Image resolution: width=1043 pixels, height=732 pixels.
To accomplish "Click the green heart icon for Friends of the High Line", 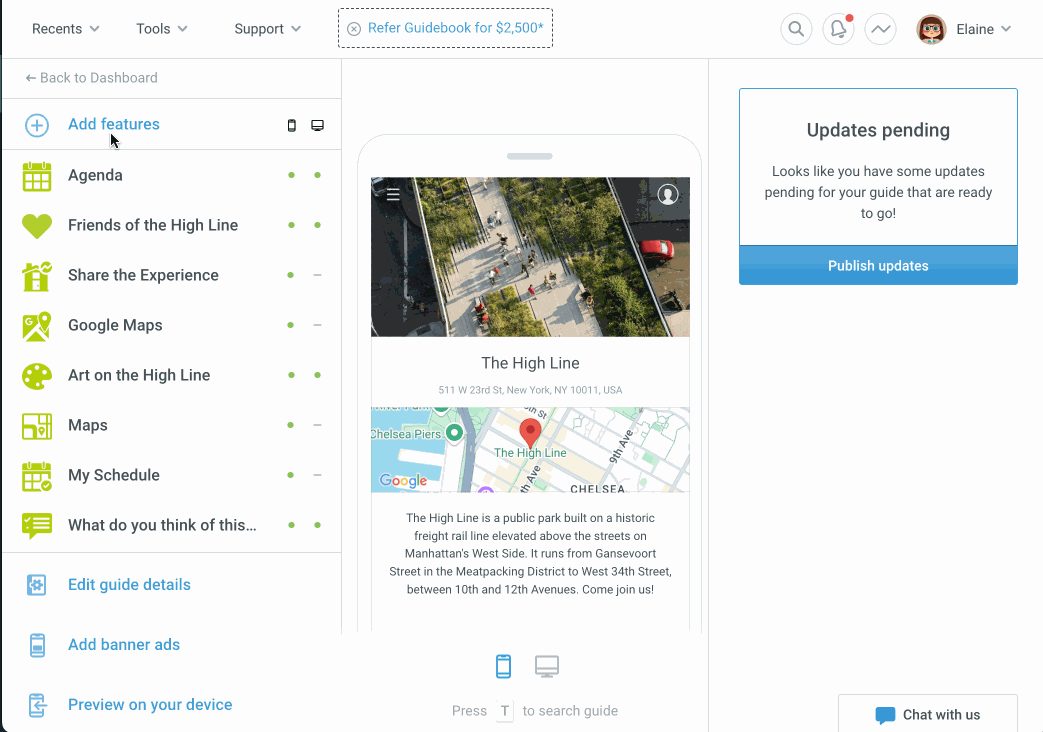I will [x=37, y=226].
